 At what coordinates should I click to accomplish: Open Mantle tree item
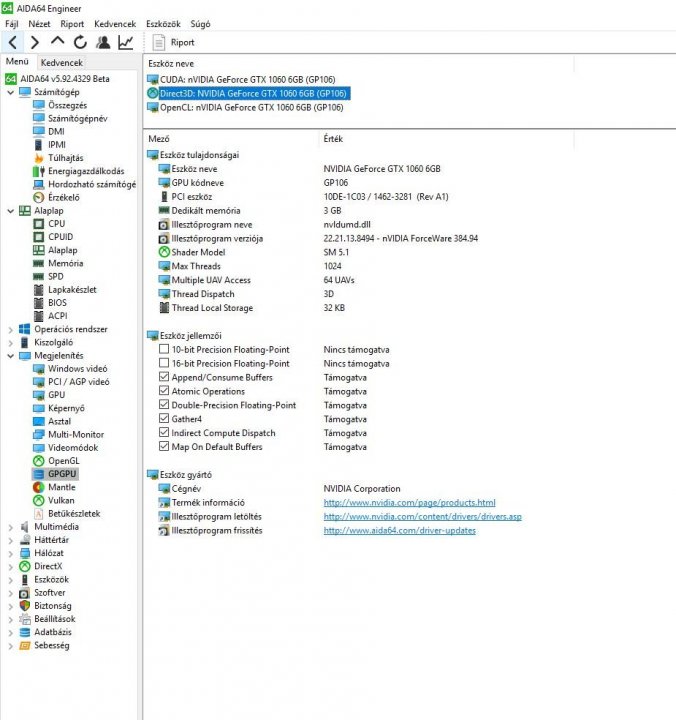62,487
